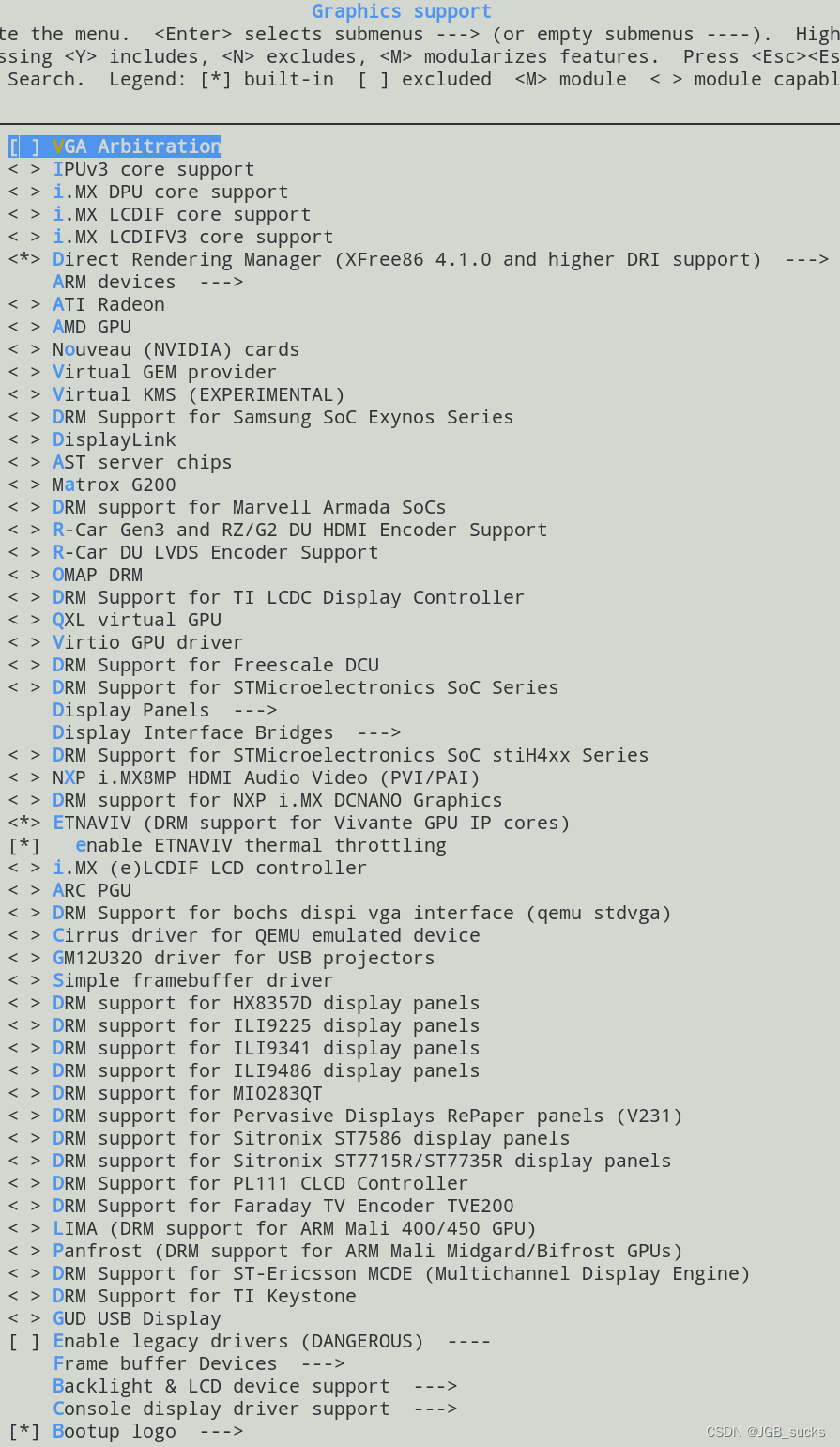Toggle ETNAVIV thermal throttling checkbox

tap(24, 845)
